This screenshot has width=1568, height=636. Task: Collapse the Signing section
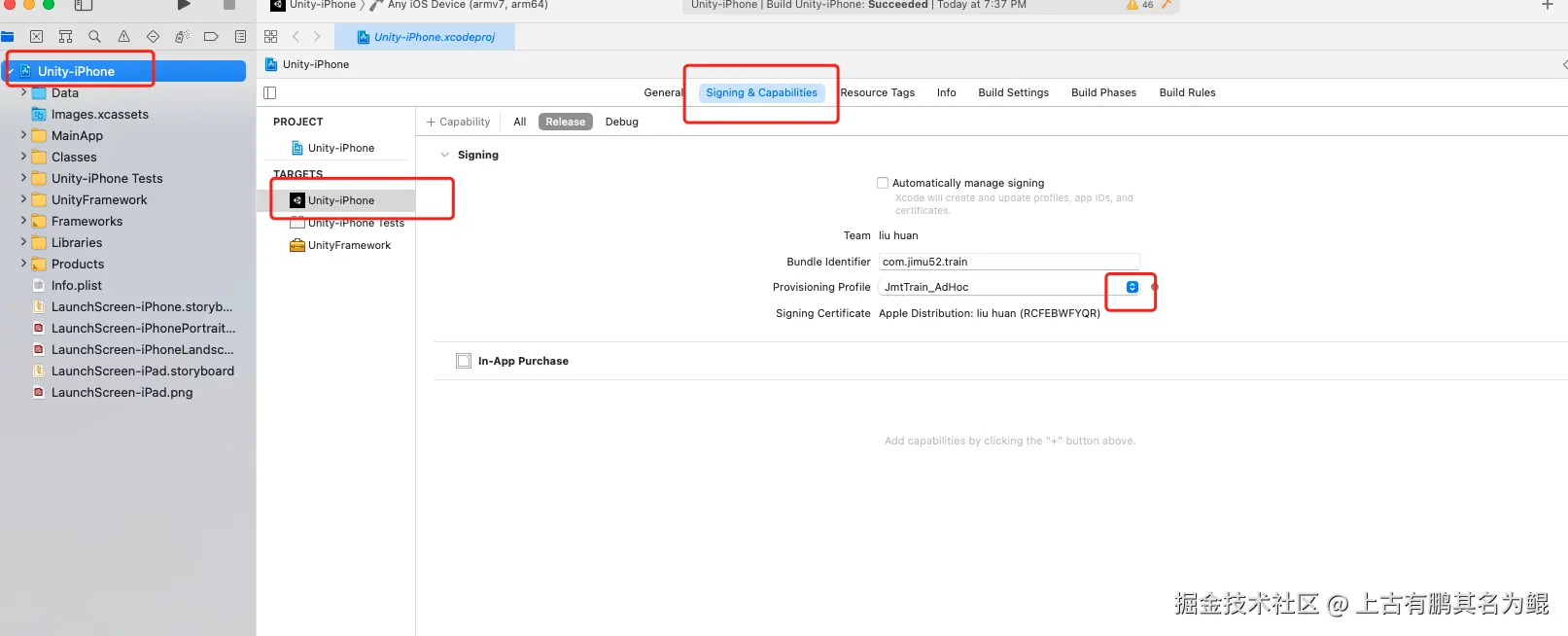[x=445, y=155]
